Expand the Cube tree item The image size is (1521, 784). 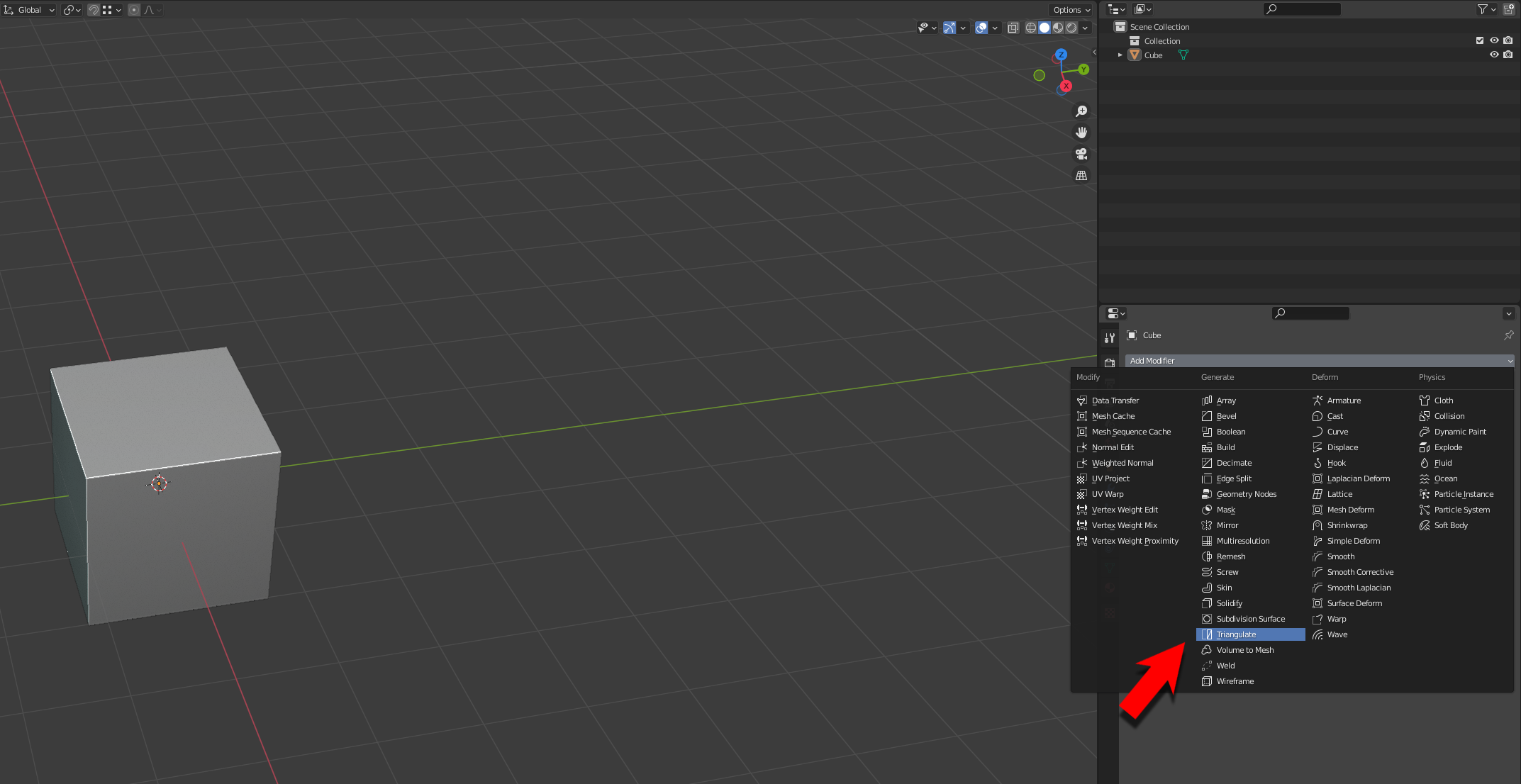pos(1120,55)
